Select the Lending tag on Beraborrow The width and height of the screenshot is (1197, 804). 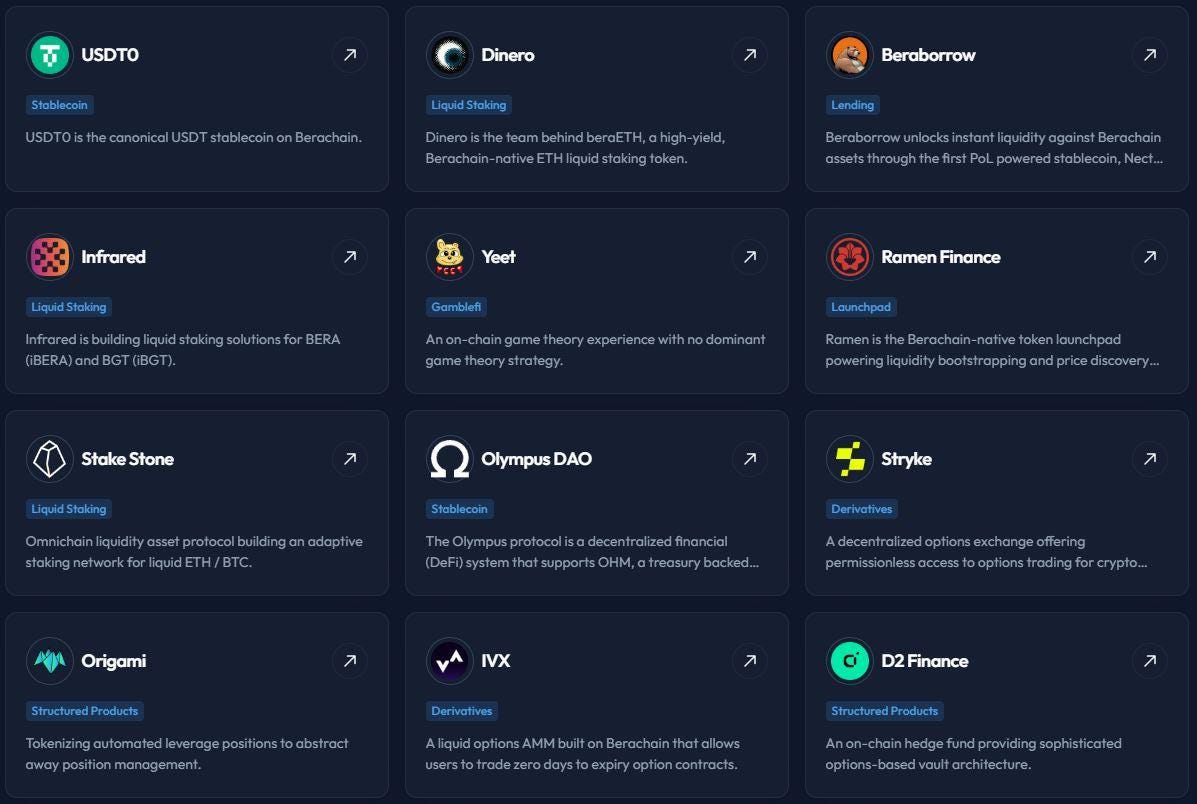pyautogui.click(x=853, y=105)
